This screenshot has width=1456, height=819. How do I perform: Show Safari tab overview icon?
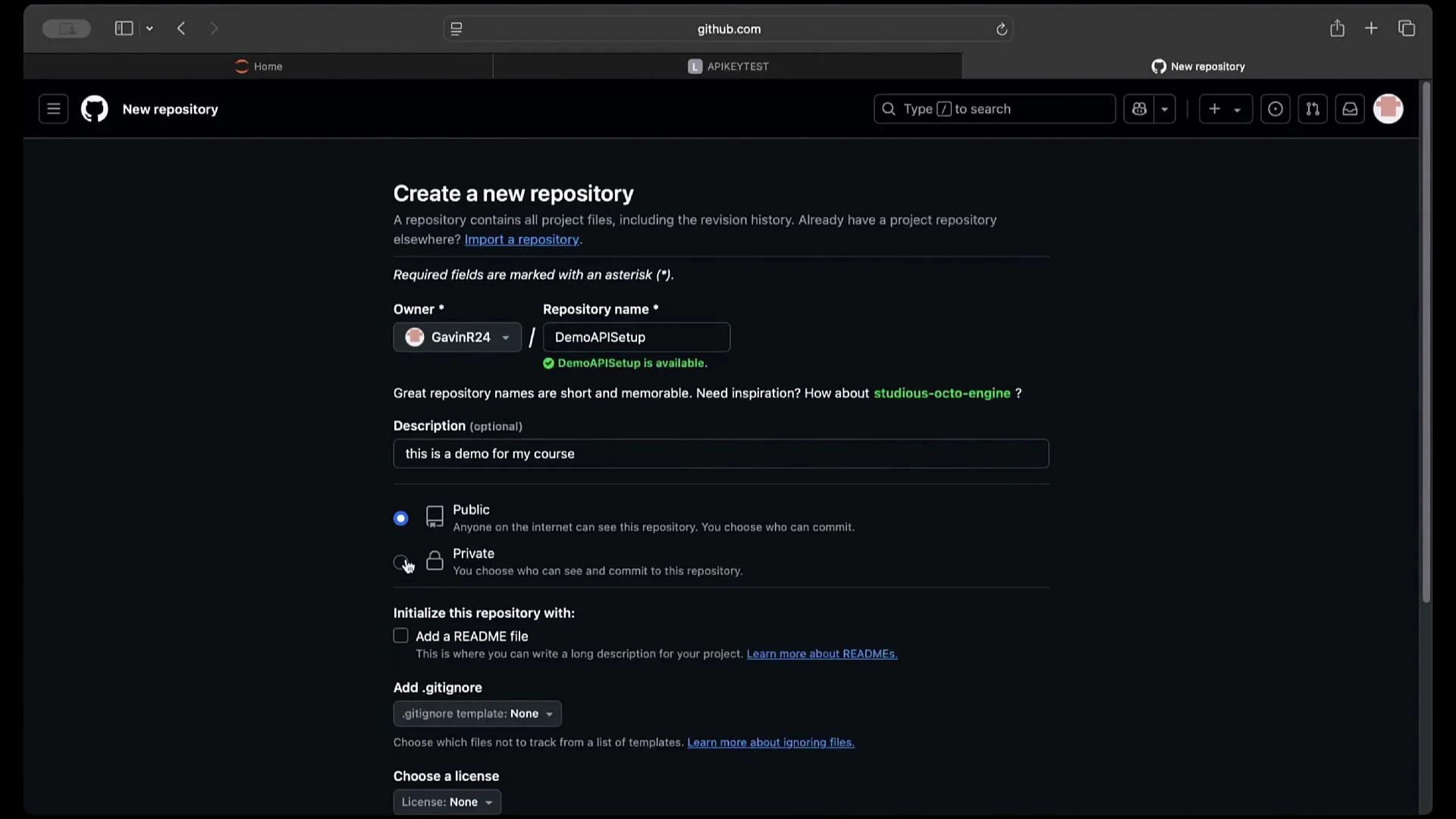(1407, 28)
